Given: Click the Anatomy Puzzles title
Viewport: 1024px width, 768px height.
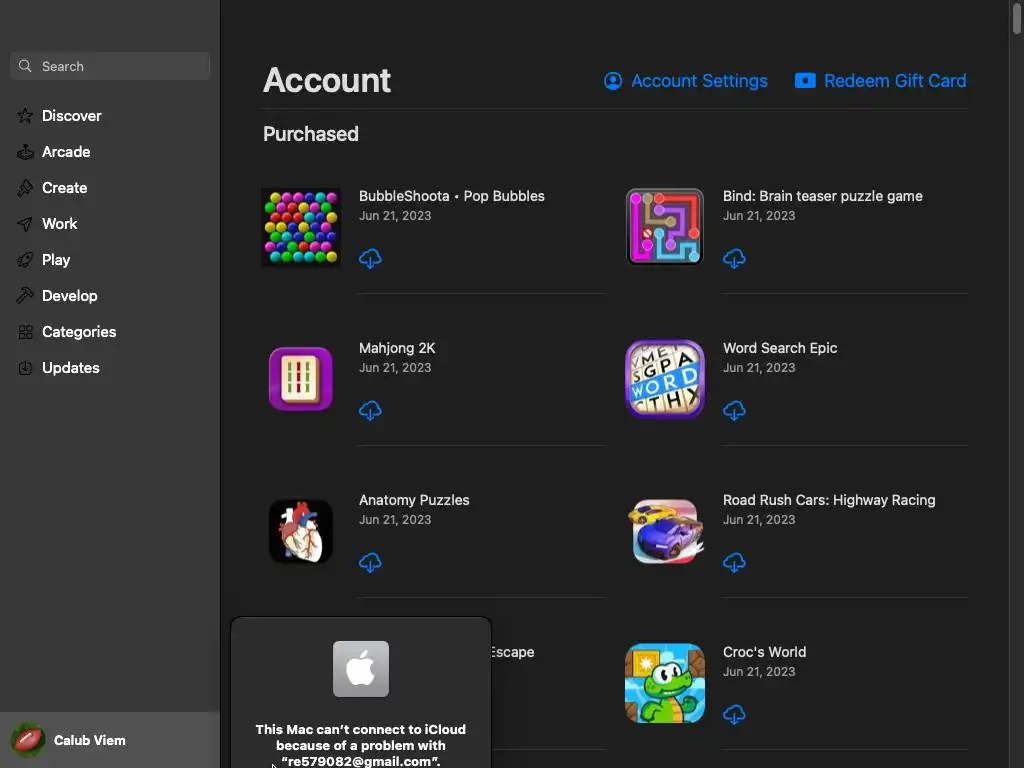Looking at the screenshot, I should click(x=414, y=500).
